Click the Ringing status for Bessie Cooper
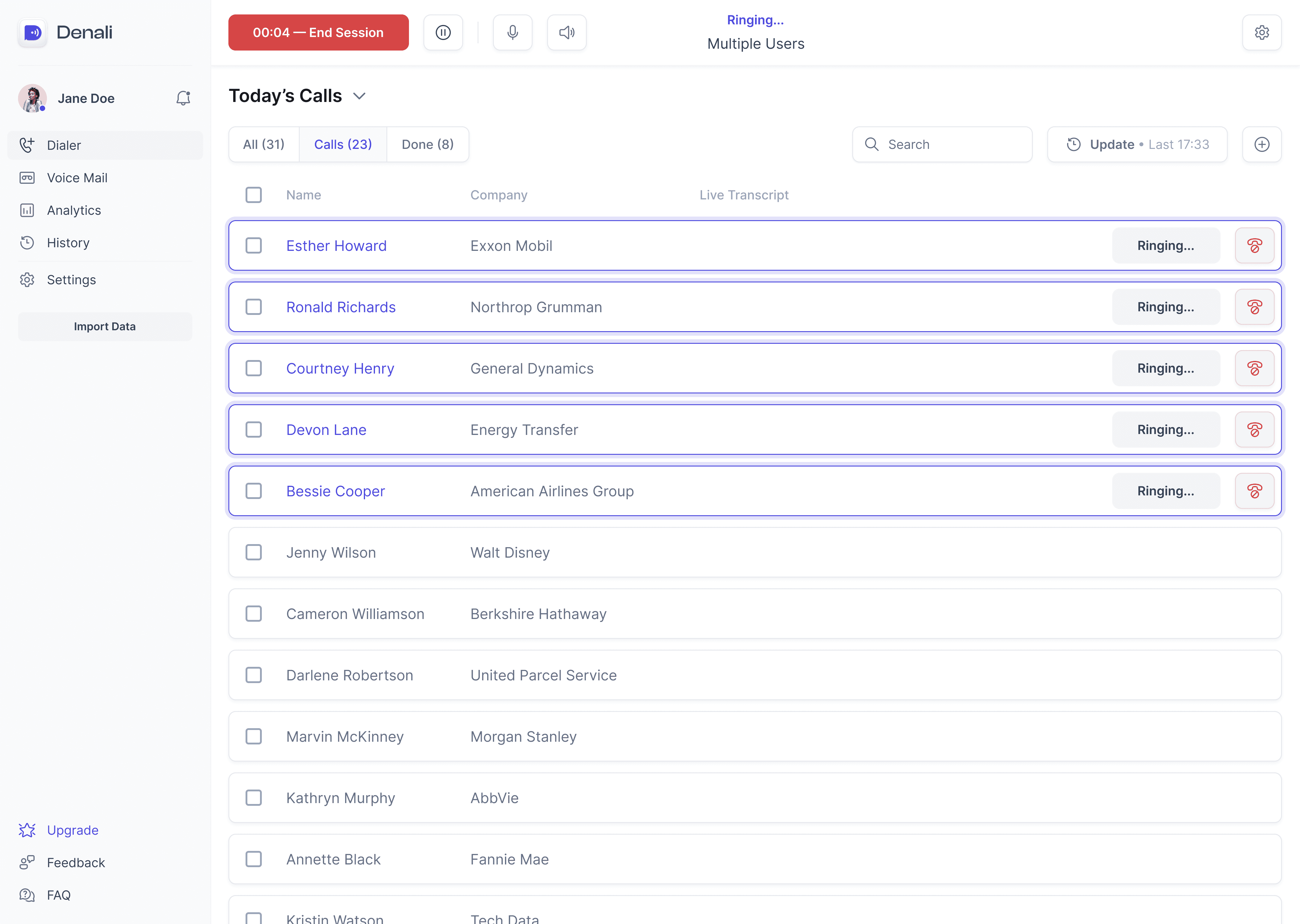 [x=1165, y=491]
